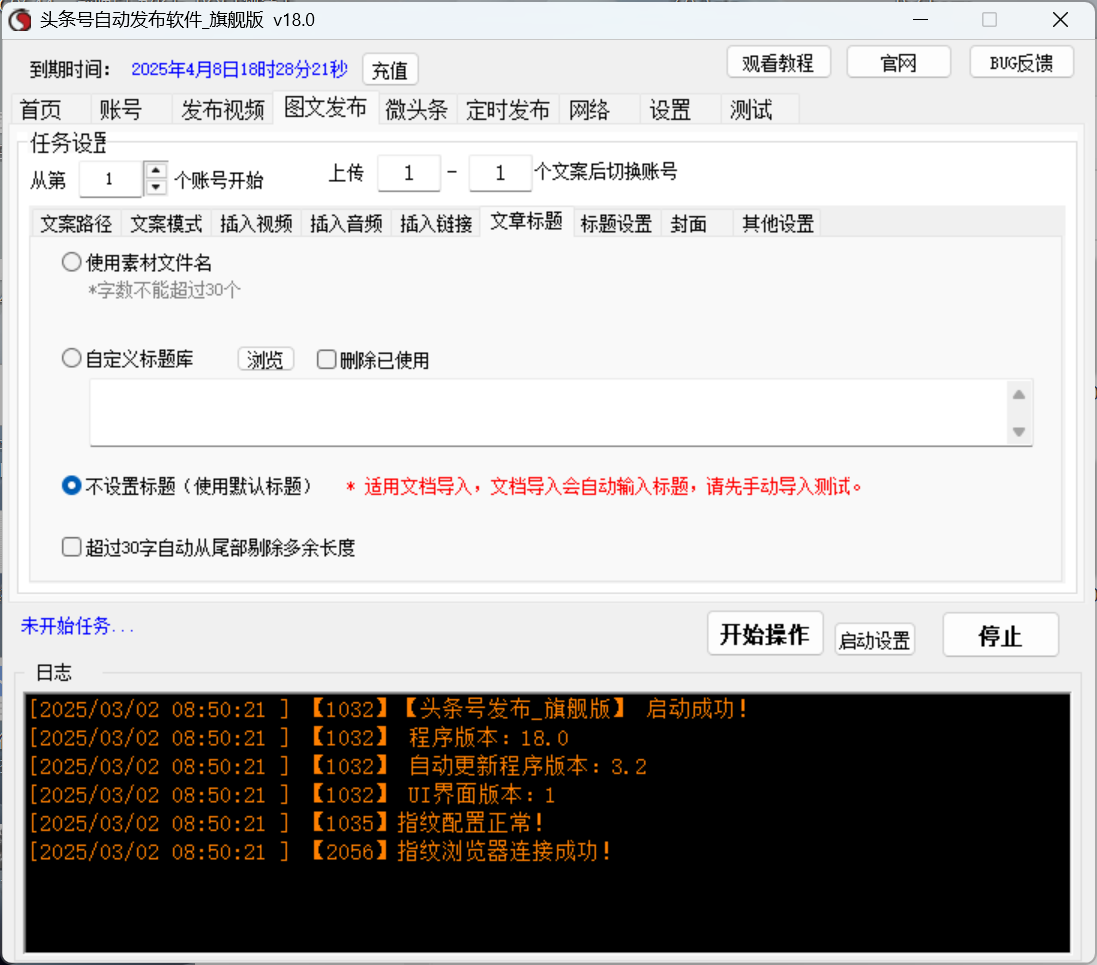Click the 停止 stop button
Image resolution: width=1097 pixels, height=965 pixels.
point(1000,635)
